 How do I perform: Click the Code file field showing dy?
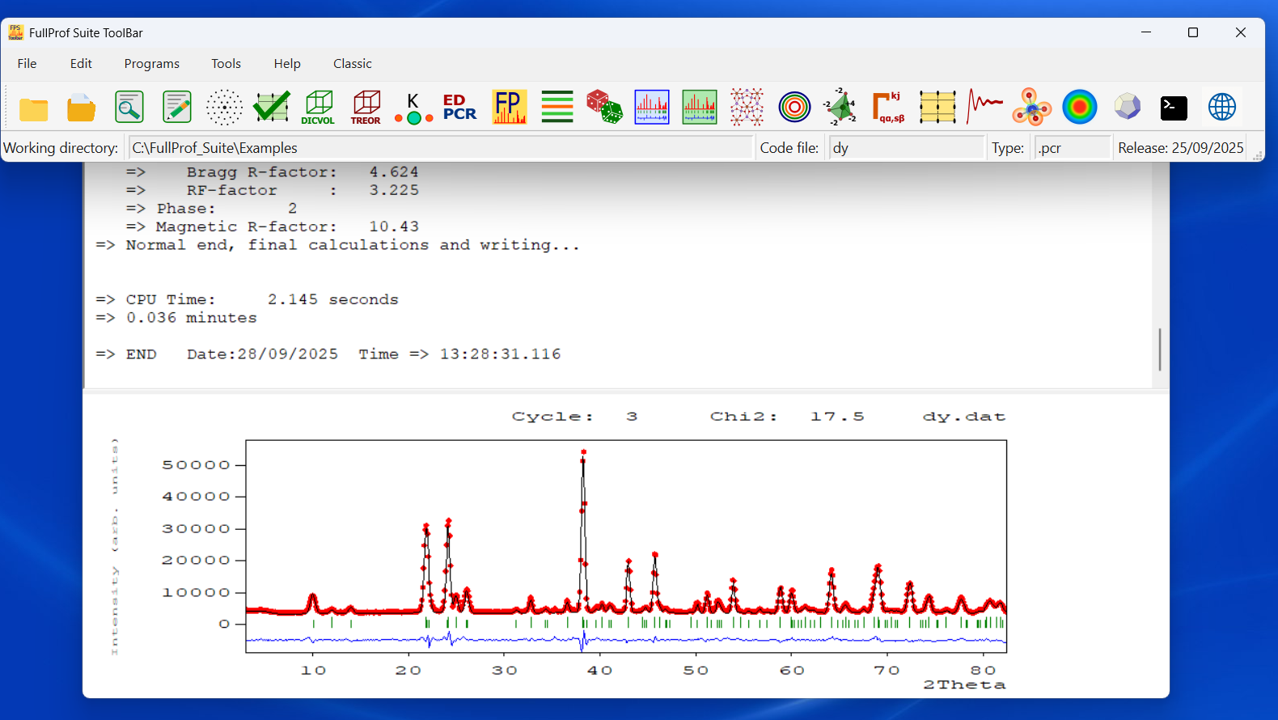pyautogui.click(x=905, y=148)
